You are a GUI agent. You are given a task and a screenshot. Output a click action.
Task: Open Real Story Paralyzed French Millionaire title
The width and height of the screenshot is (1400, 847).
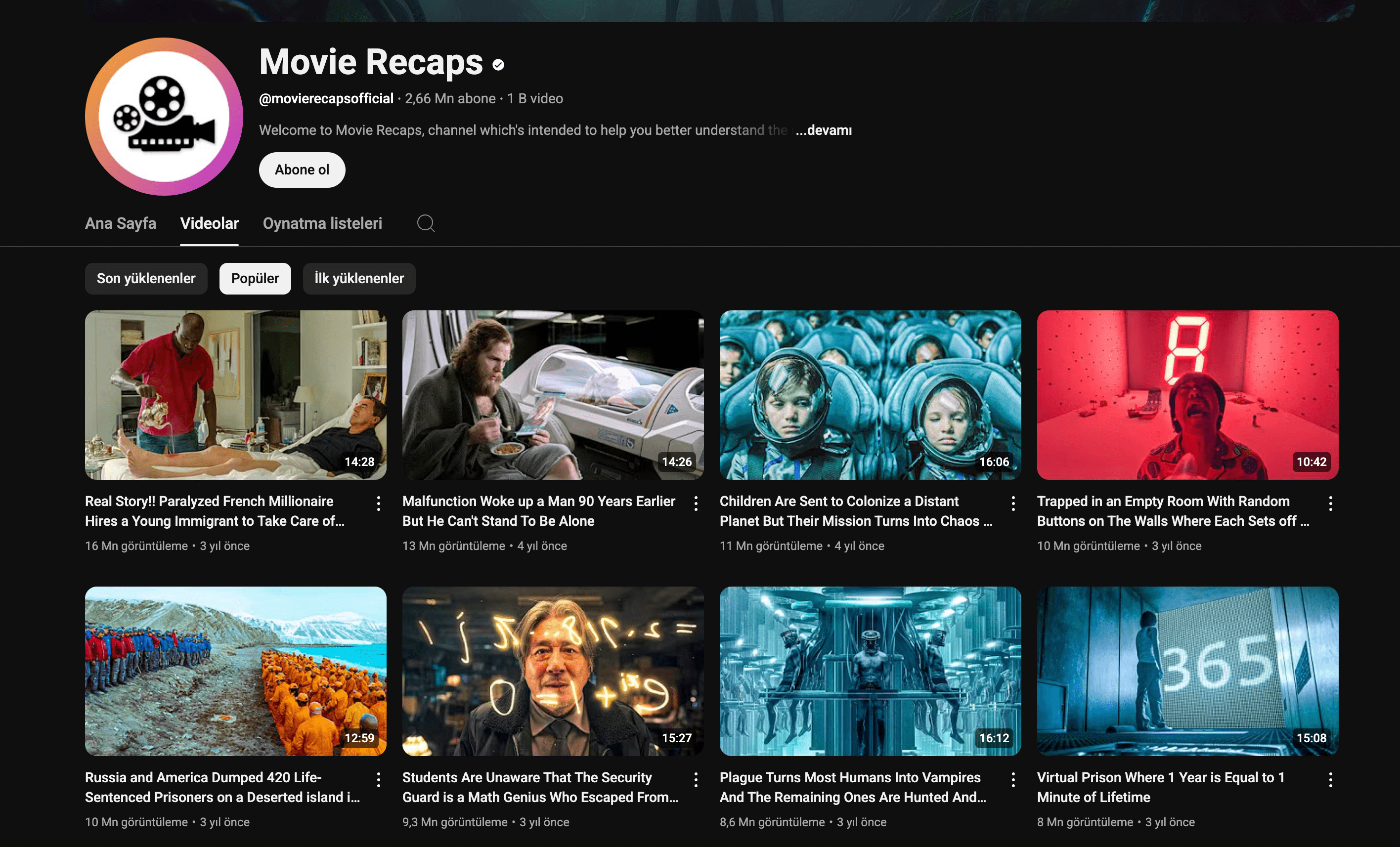click(215, 510)
